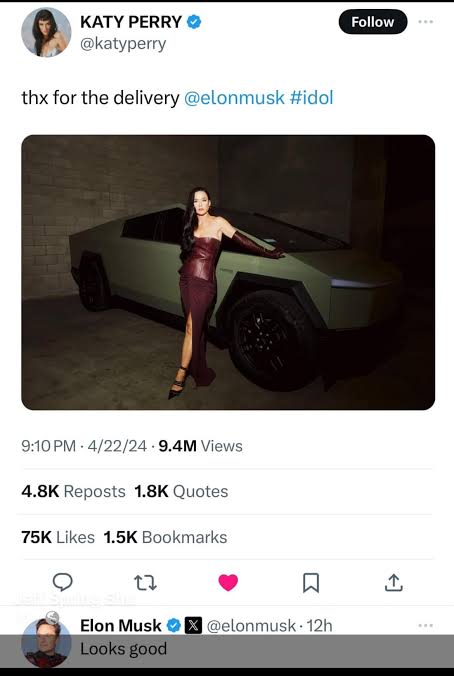Click the X affiliate badge beside Elon Musk
Screen dimensions: 454x676
(193, 625)
